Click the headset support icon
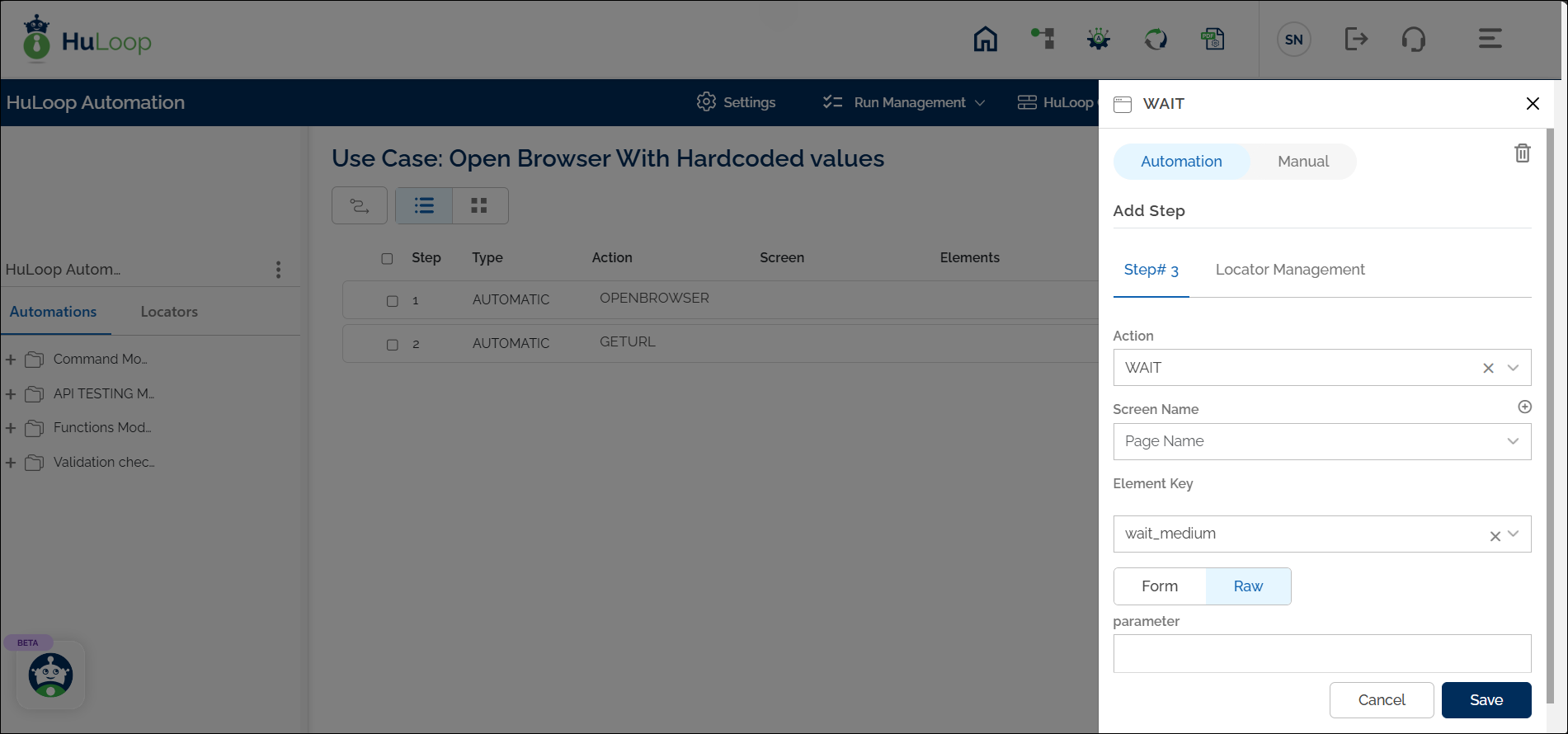This screenshot has height=734, width=1568. pyautogui.click(x=1413, y=39)
